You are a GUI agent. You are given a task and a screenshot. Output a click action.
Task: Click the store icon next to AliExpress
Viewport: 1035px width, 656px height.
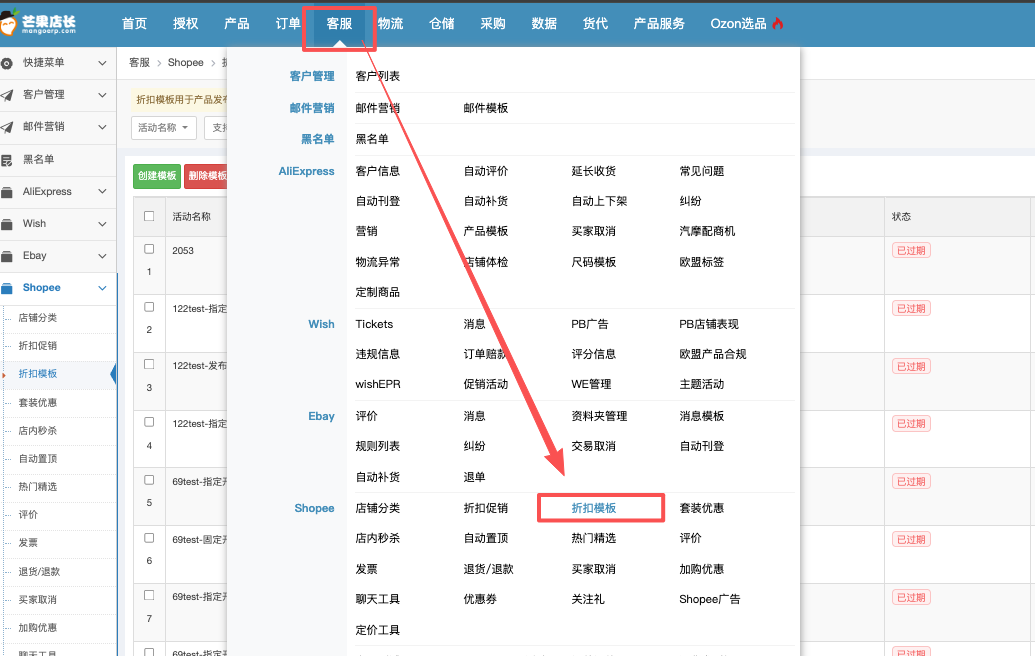7,192
